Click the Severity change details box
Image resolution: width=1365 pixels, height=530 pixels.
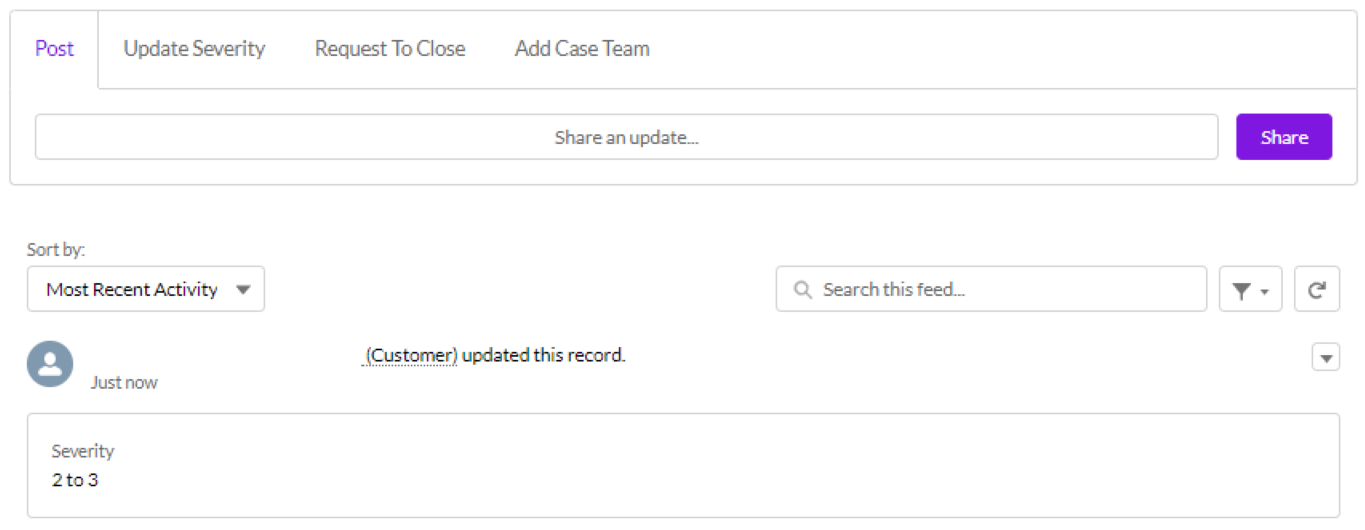point(683,465)
